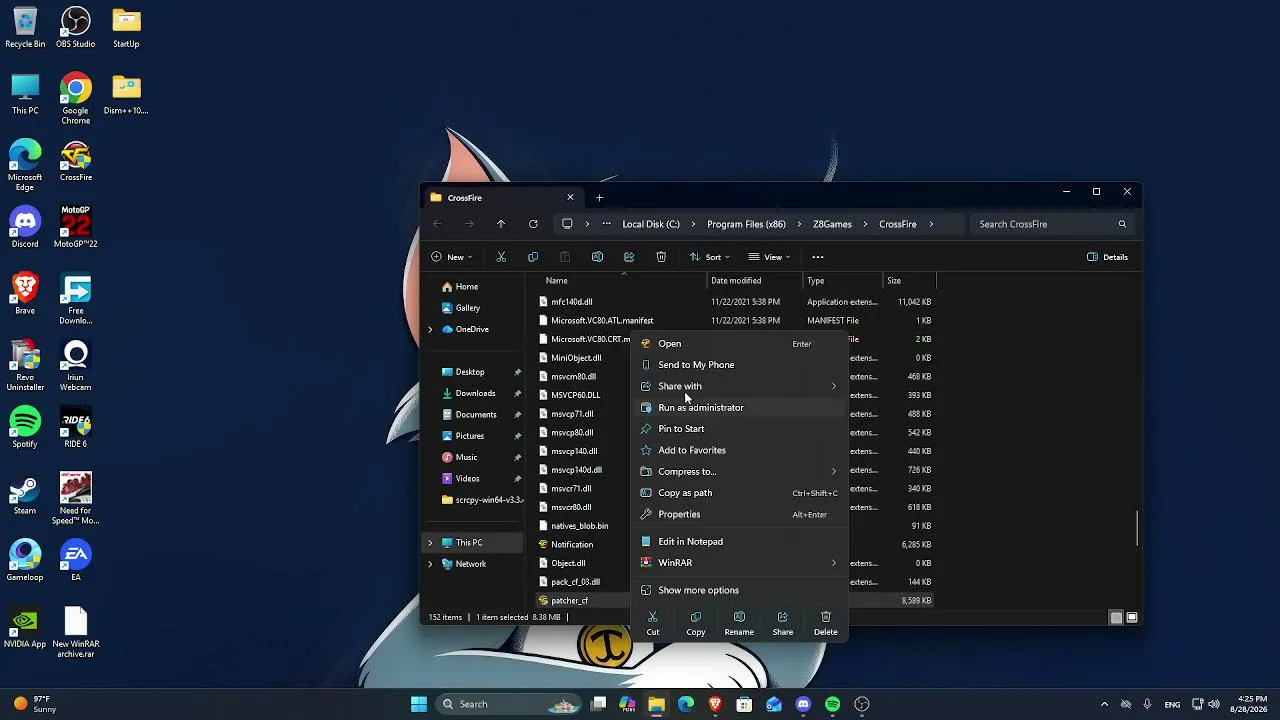
Task: Select CrossFire desktop shortcut
Action: point(76,162)
